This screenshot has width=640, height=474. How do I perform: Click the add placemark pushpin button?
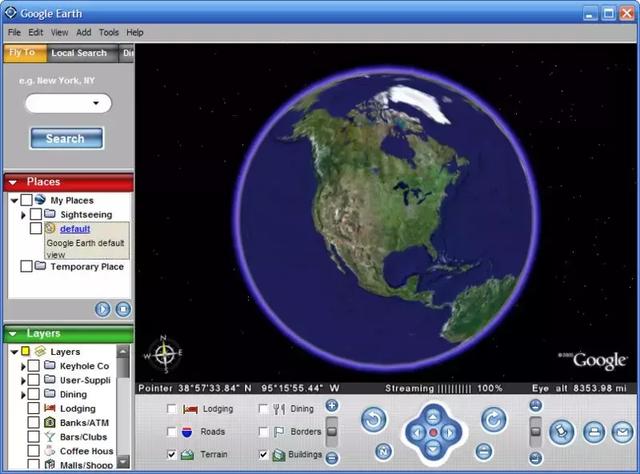tap(562, 432)
